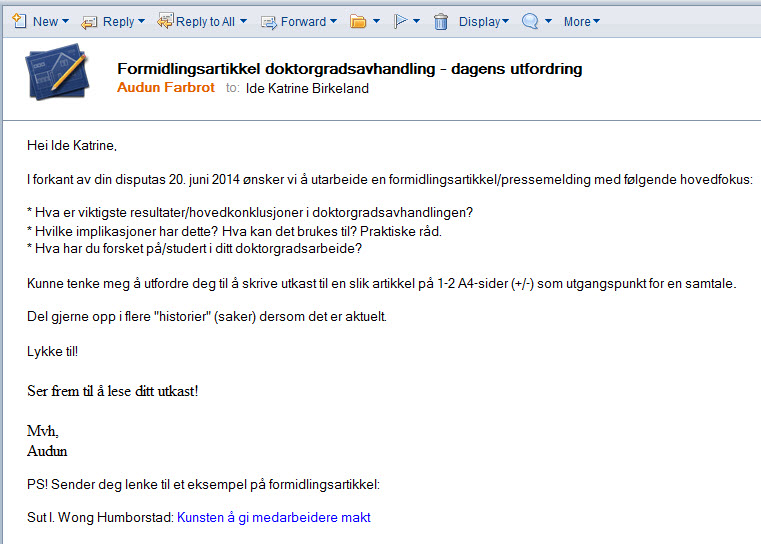Expand the New dropdown arrow
This screenshot has height=544, width=761.
point(65,22)
